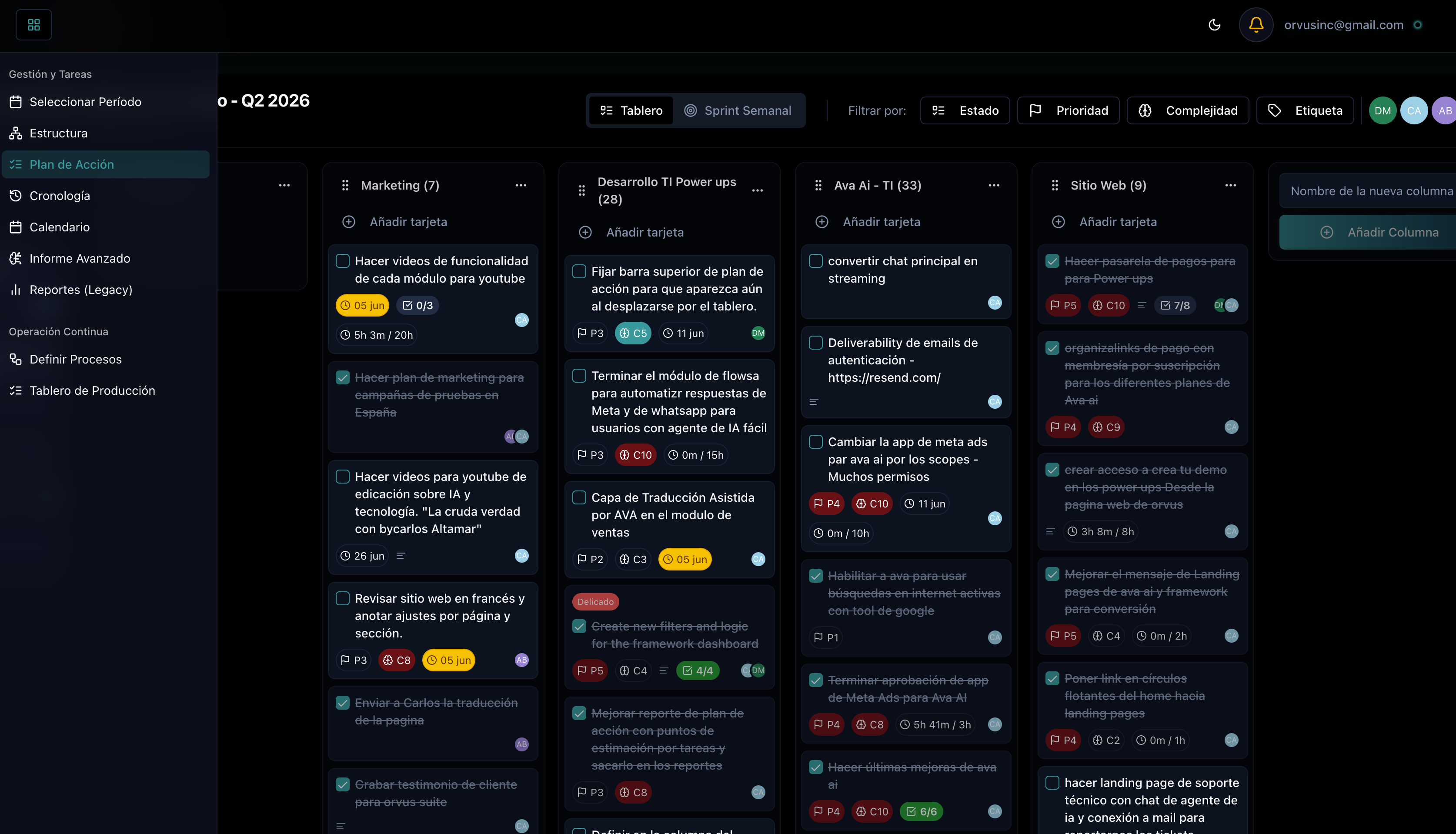Click 7/8 checklist badge on pasarela de pagos card
The image size is (1456, 834).
click(1175, 305)
